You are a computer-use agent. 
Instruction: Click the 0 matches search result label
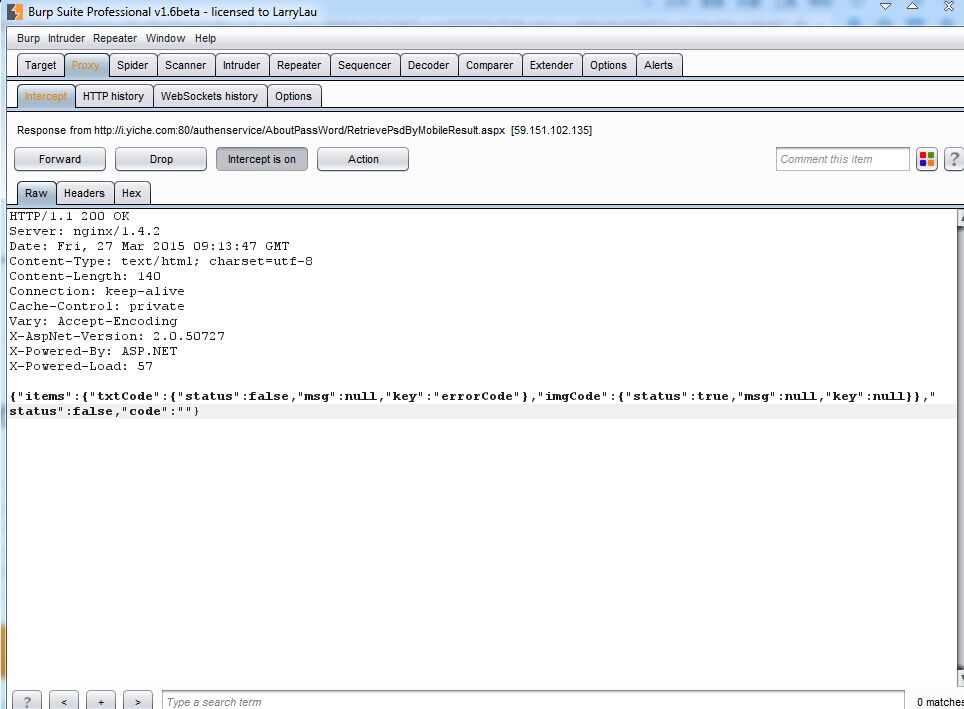[x=940, y=702]
